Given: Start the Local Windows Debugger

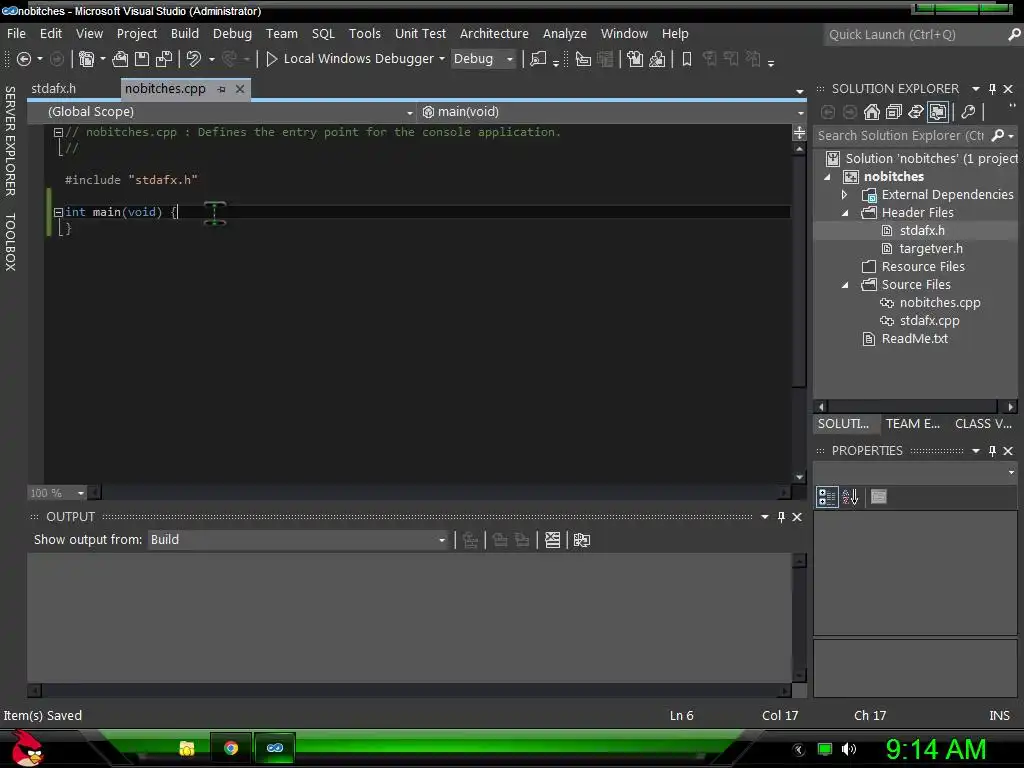Looking at the screenshot, I should (x=350, y=59).
